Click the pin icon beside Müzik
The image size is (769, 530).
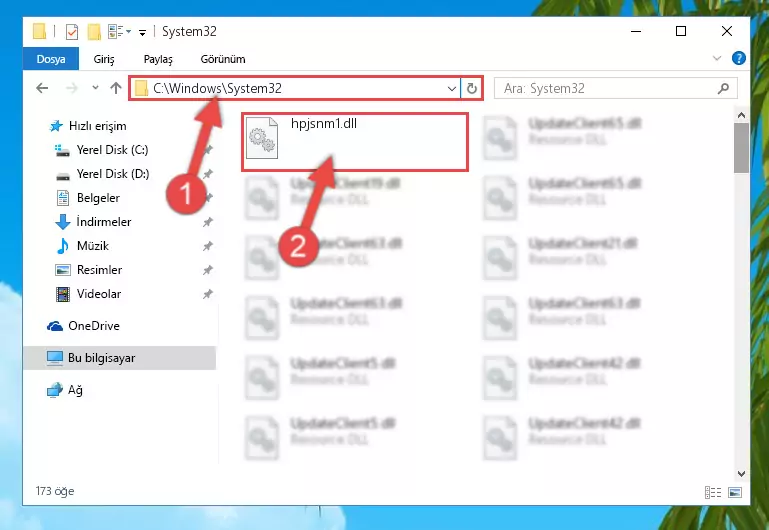point(208,246)
